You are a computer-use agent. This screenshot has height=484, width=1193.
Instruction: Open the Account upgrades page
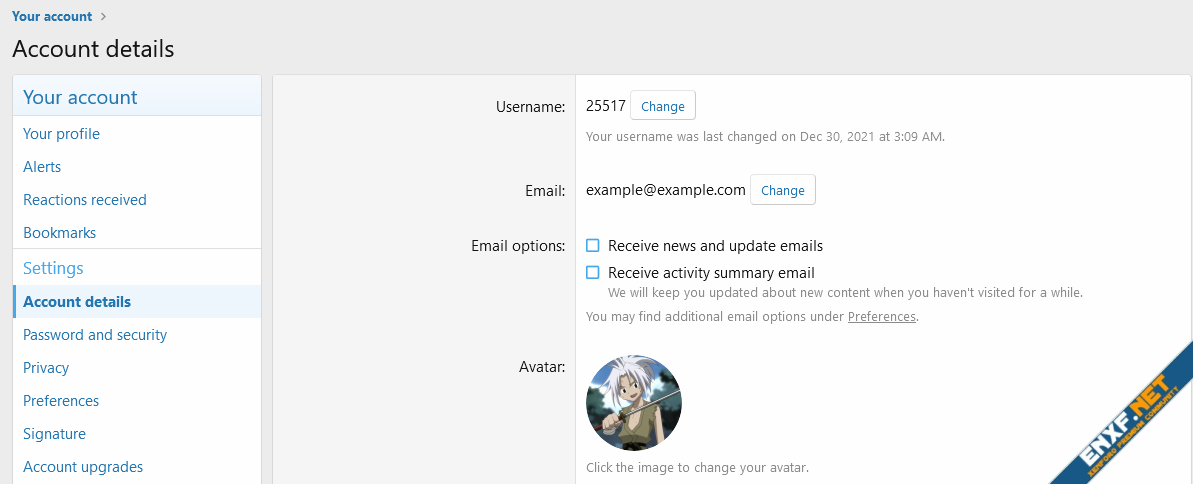click(x=83, y=467)
